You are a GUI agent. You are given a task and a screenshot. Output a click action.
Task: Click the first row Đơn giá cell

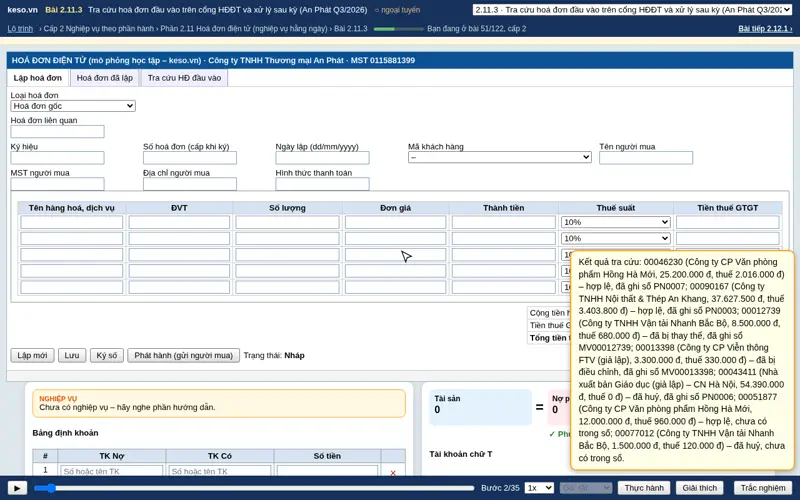click(395, 222)
